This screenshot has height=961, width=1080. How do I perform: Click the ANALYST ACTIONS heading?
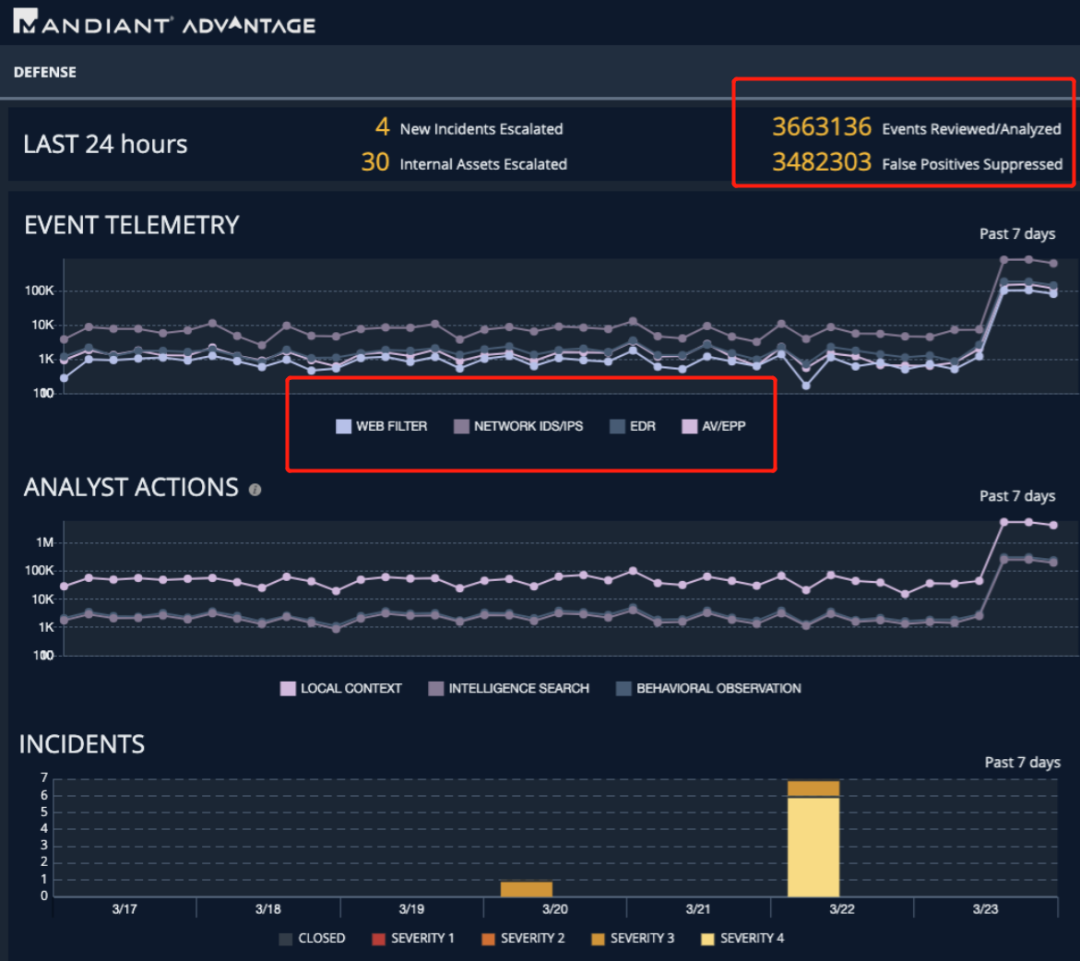pos(131,487)
